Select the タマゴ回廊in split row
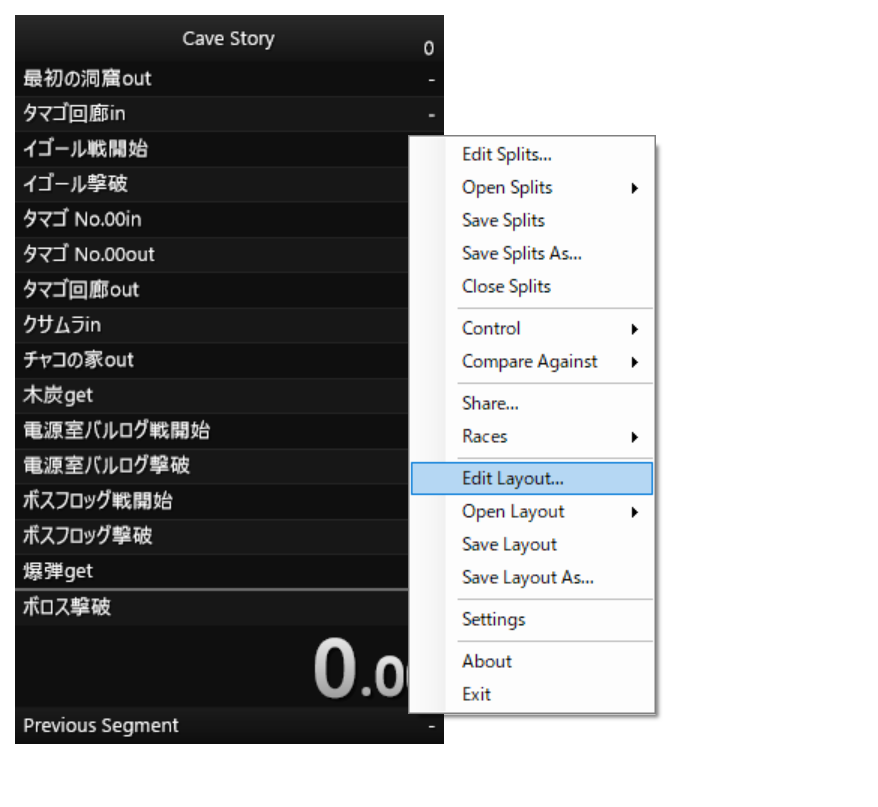This screenshot has height=807, width=878. coord(230,114)
